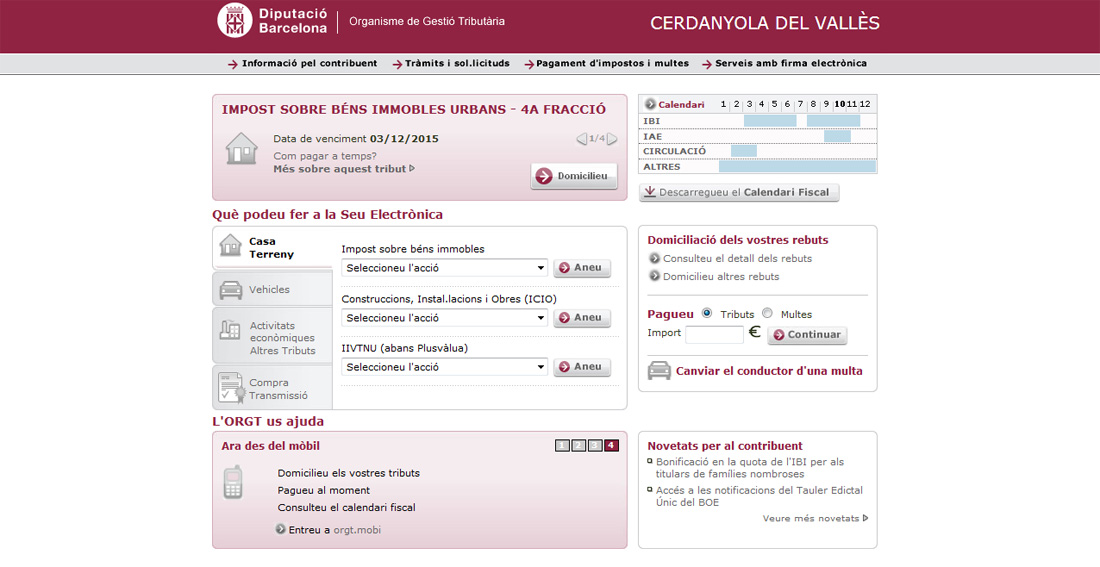Click bullet icon beside Consulteu el detall dels rebuts
This screenshot has width=1100, height=567.
click(655, 258)
